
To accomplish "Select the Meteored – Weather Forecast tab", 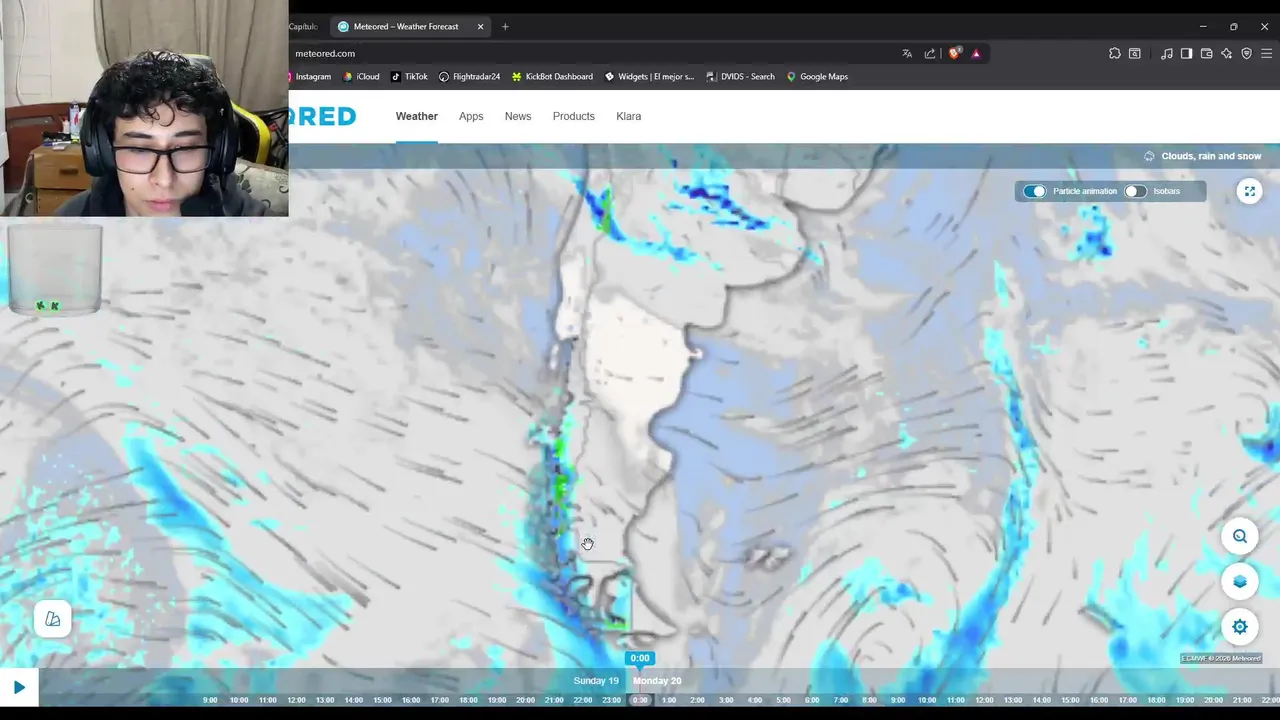I will point(405,27).
